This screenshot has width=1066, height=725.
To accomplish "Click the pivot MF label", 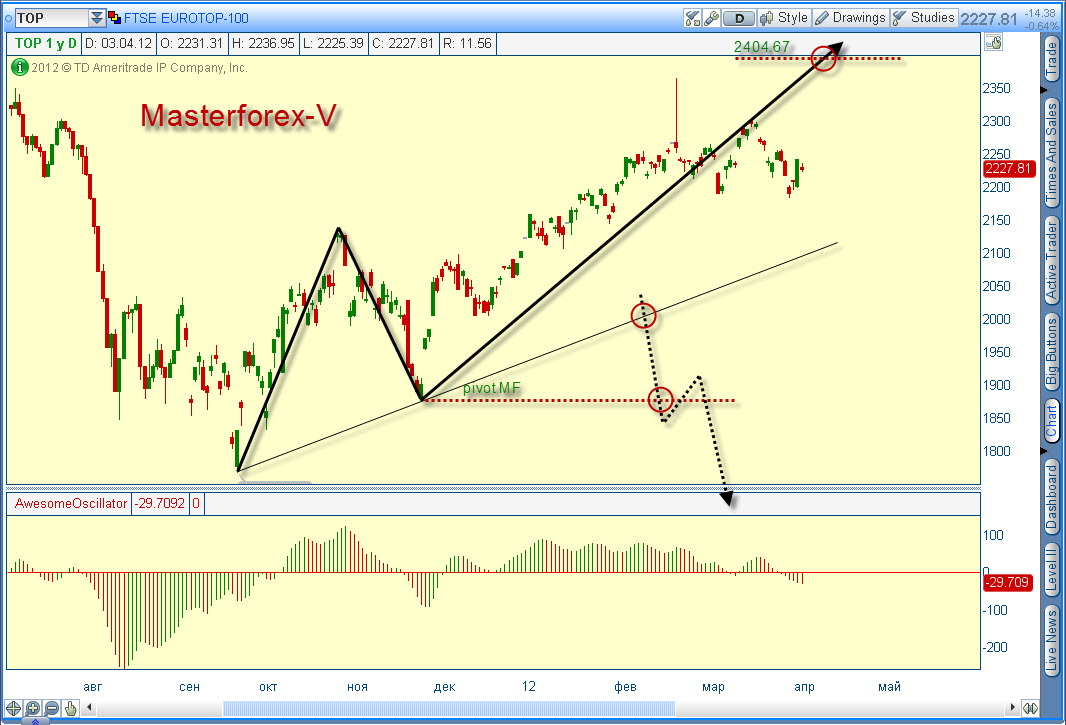I will pos(492,388).
